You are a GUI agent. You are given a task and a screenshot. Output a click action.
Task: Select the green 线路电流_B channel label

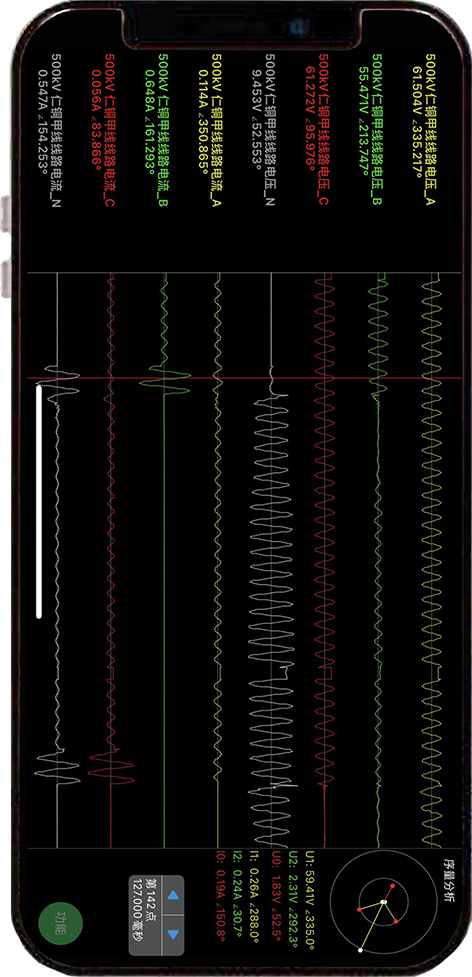[x=163, y=130]
